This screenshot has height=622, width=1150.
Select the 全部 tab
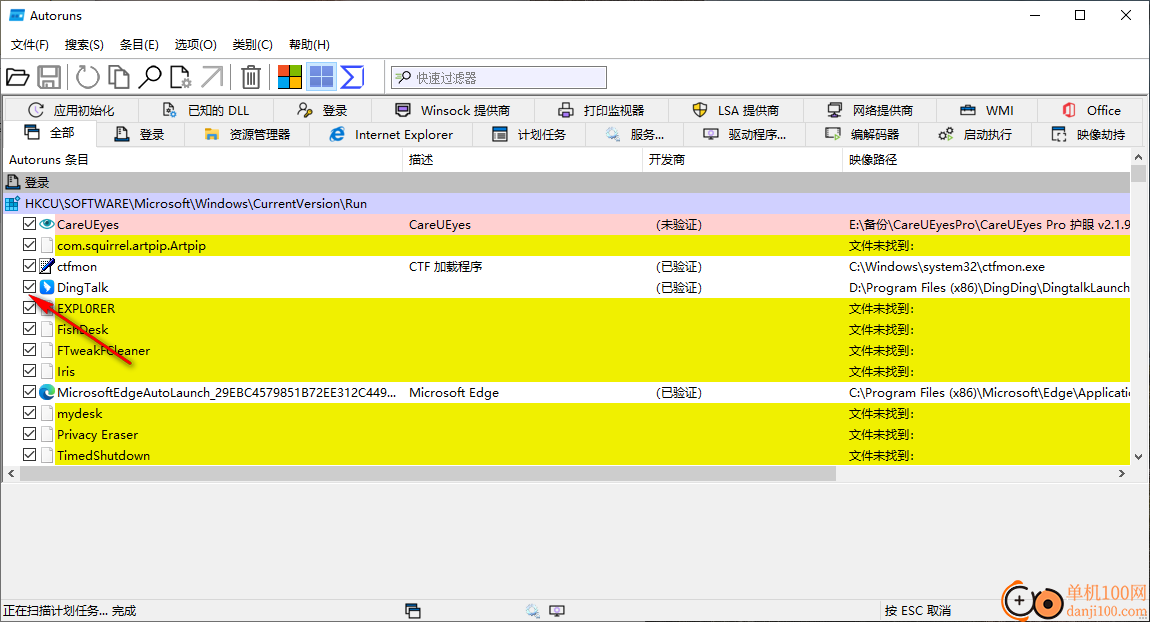click(50, 133)
